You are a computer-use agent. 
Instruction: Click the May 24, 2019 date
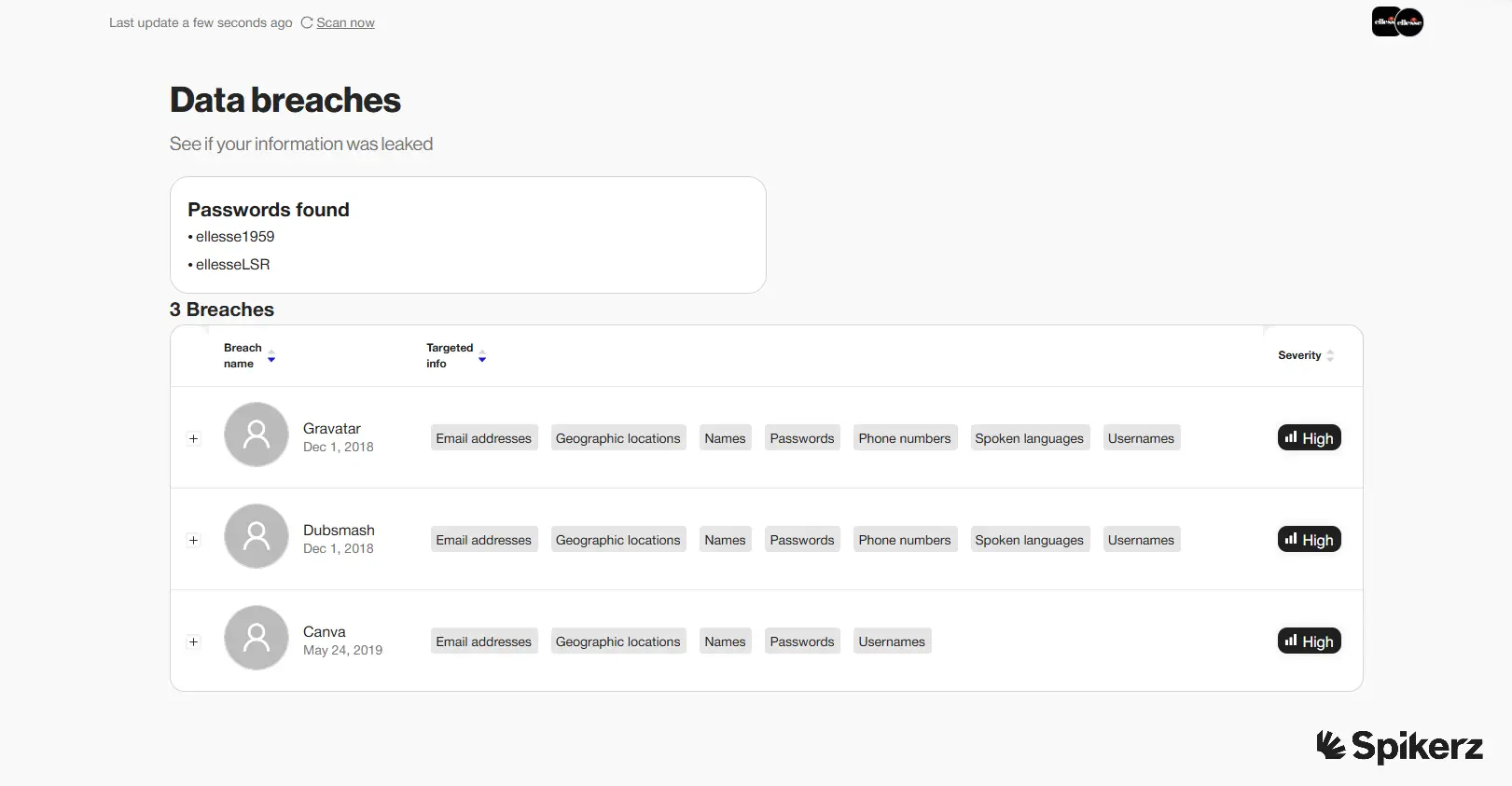coord(342,650)
